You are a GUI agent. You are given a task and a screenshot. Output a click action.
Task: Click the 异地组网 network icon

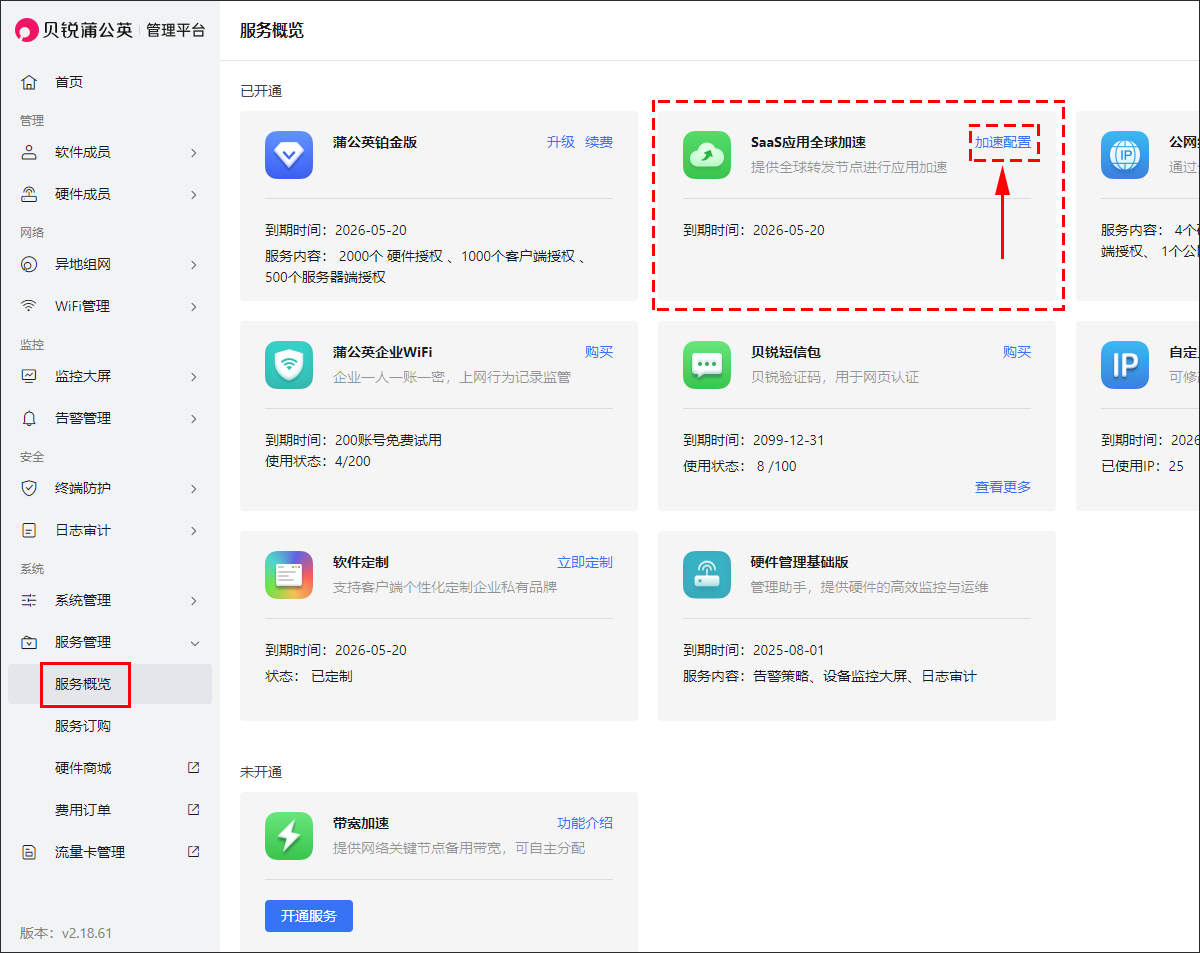[29, 264]
